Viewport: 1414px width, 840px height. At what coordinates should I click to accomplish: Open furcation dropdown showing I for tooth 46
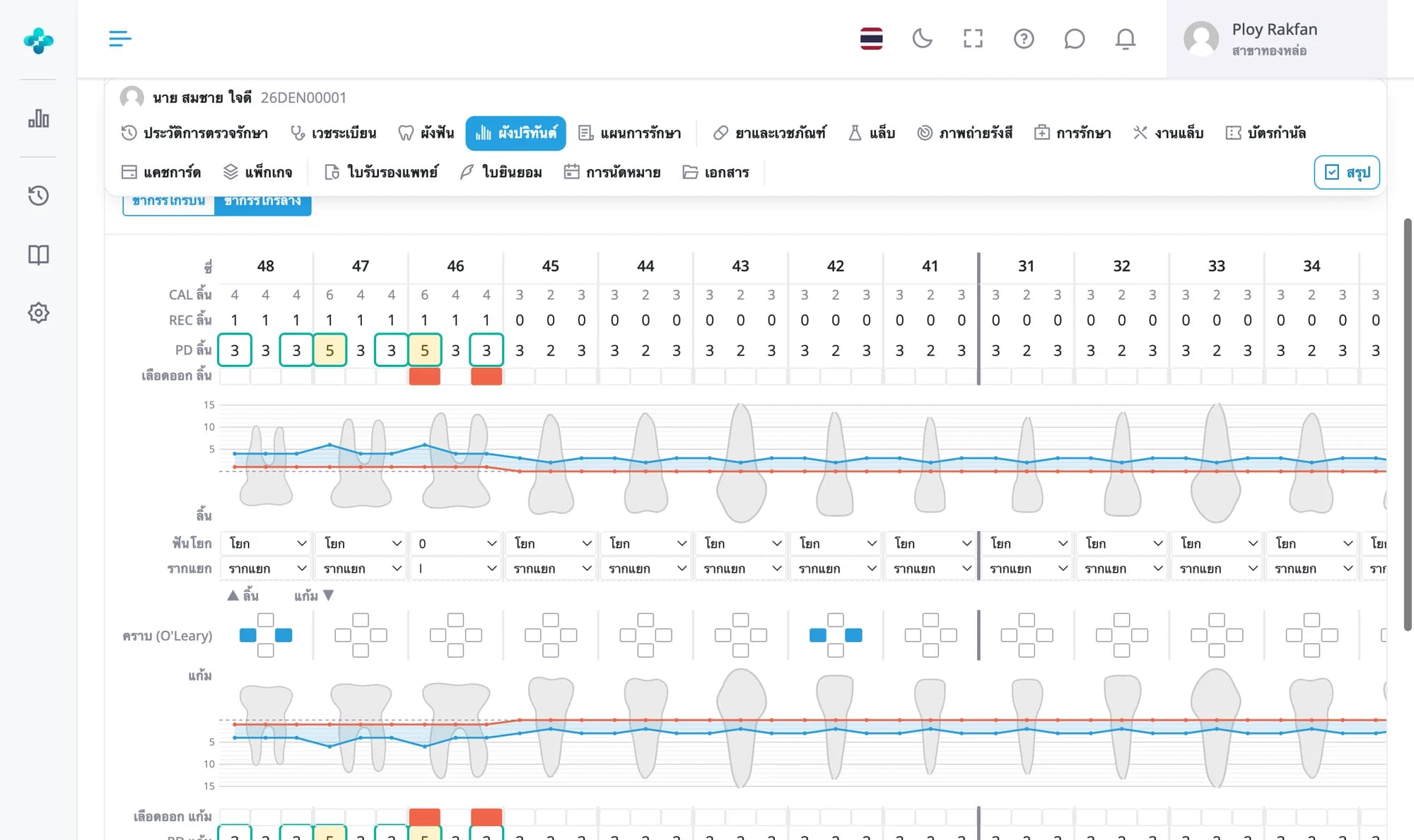(456, 568)
